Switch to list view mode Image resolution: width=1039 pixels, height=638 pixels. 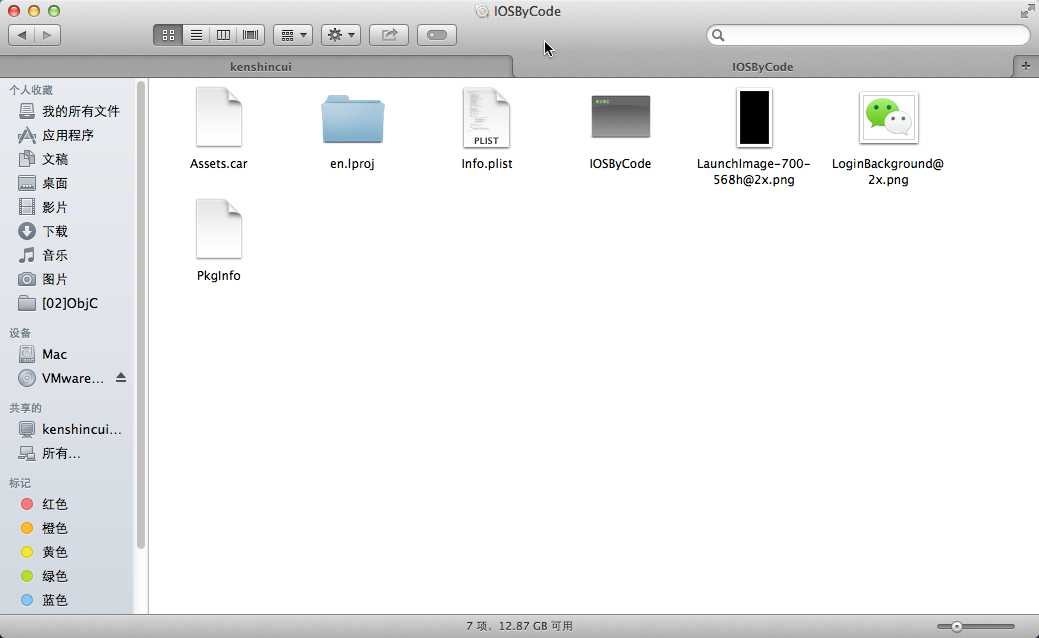pos(196,35)
